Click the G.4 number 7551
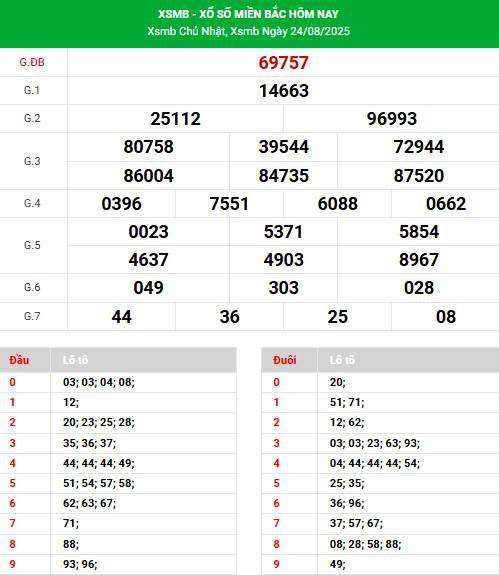This screenshot has width=499, height=575. (x=229, y=204)
